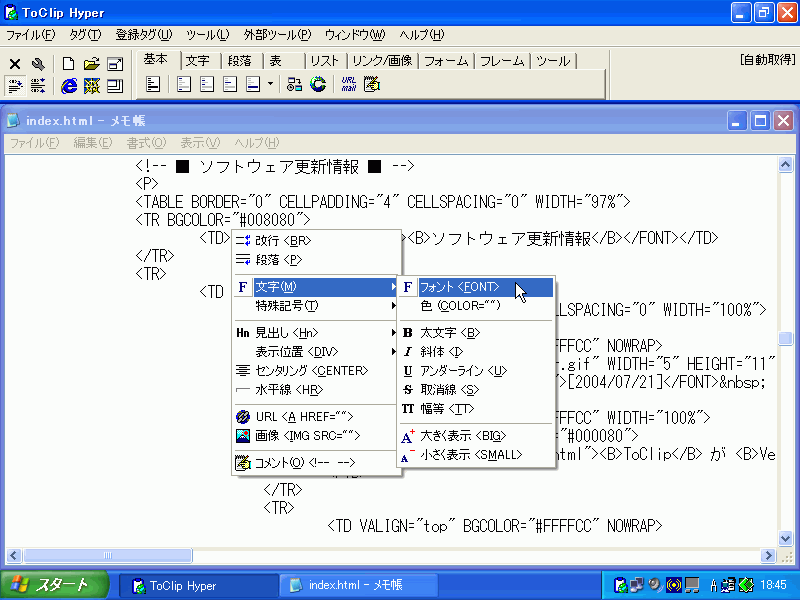The width and height of the screenshot is (800, 600).
Task: Click the new document icon
Action: (67, 61)
